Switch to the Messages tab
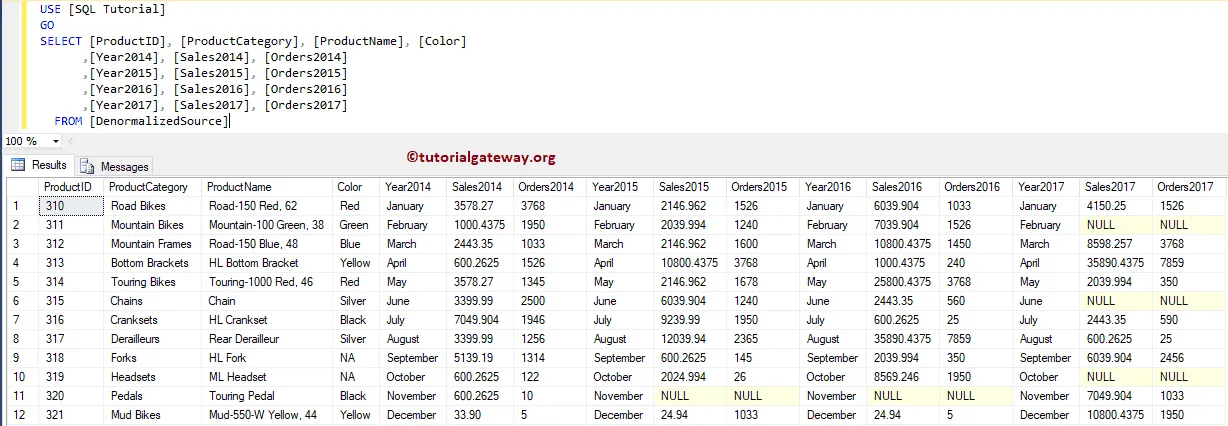 pyautogui.click(x=114, y=166)
